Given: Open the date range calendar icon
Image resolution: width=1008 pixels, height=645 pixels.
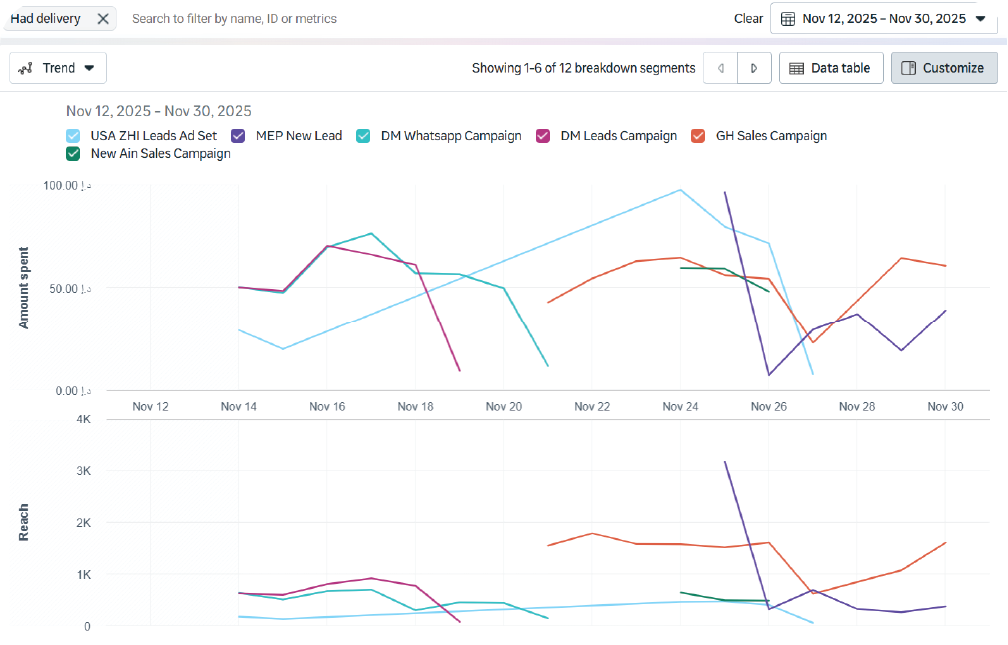Looking at the screenshot, I should coord(788,19).
